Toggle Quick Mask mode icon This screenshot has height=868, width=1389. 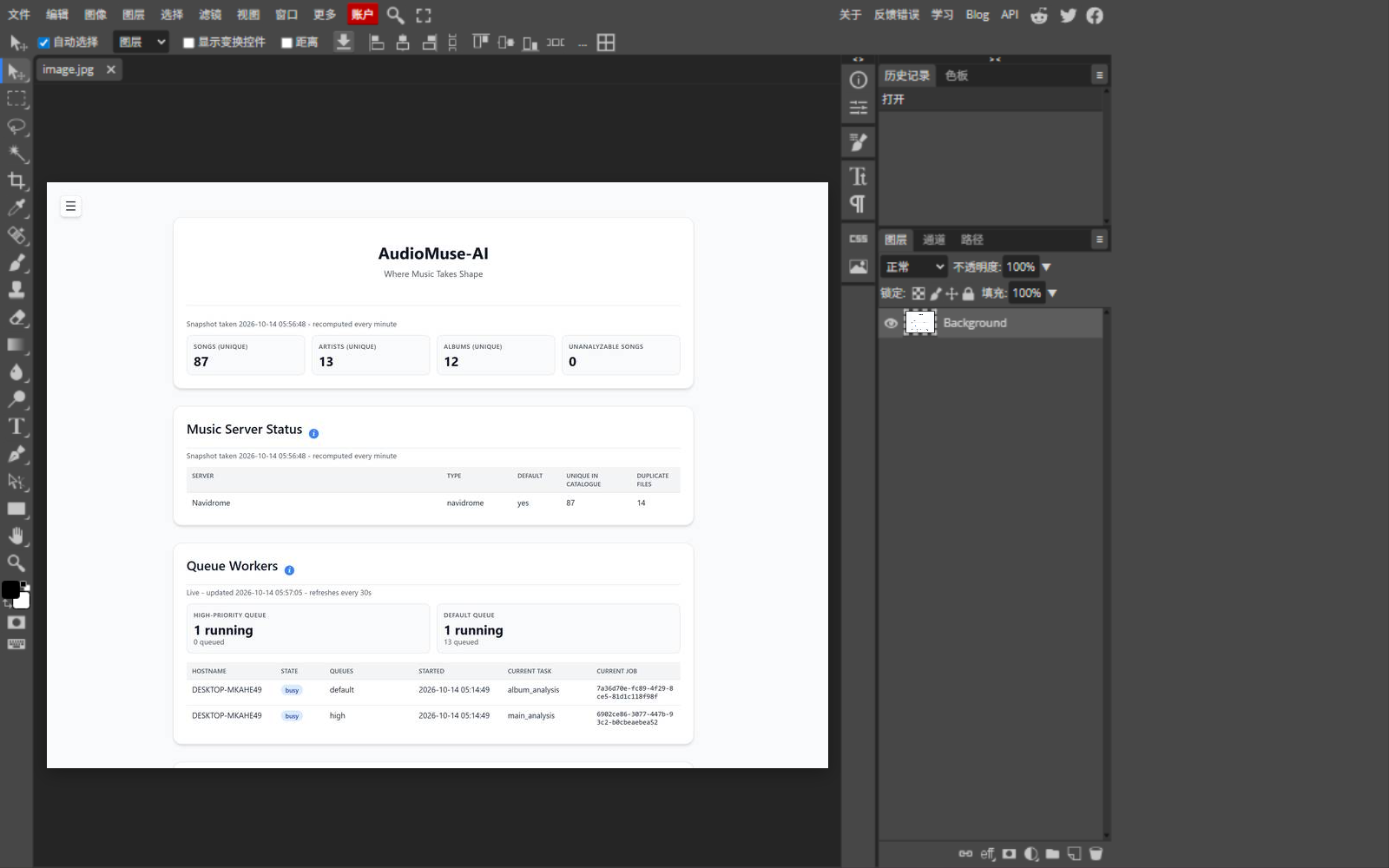(x=16, y=622)
